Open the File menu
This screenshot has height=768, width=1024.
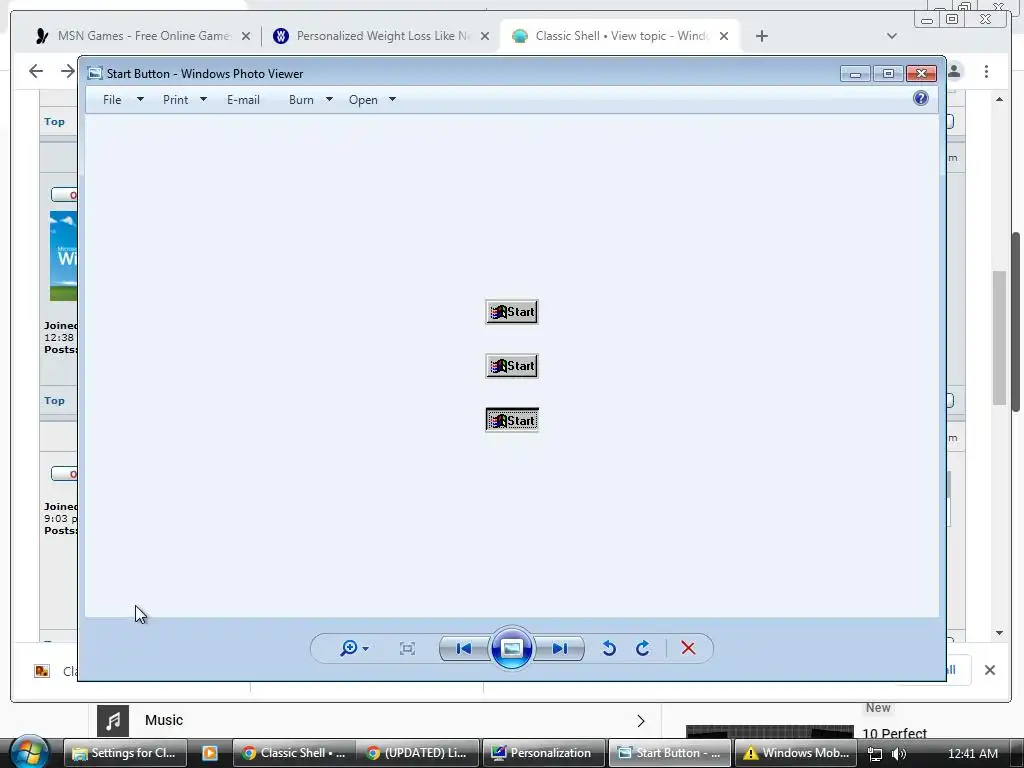112,99
